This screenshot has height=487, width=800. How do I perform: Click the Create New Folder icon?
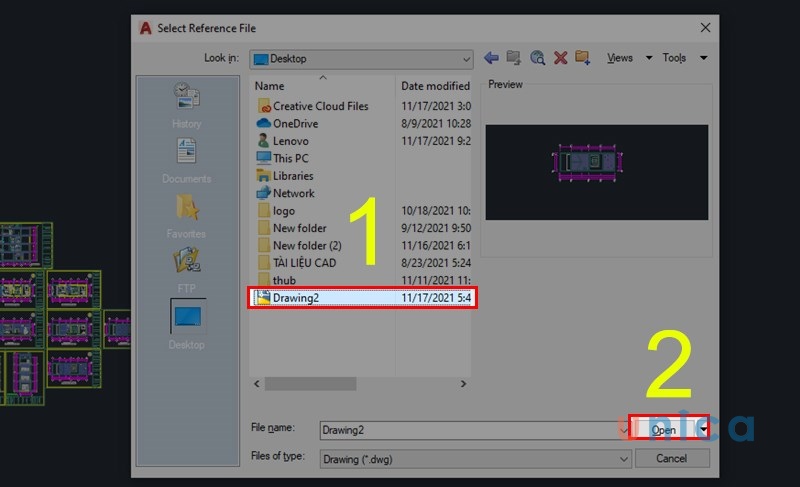[583, 58]
